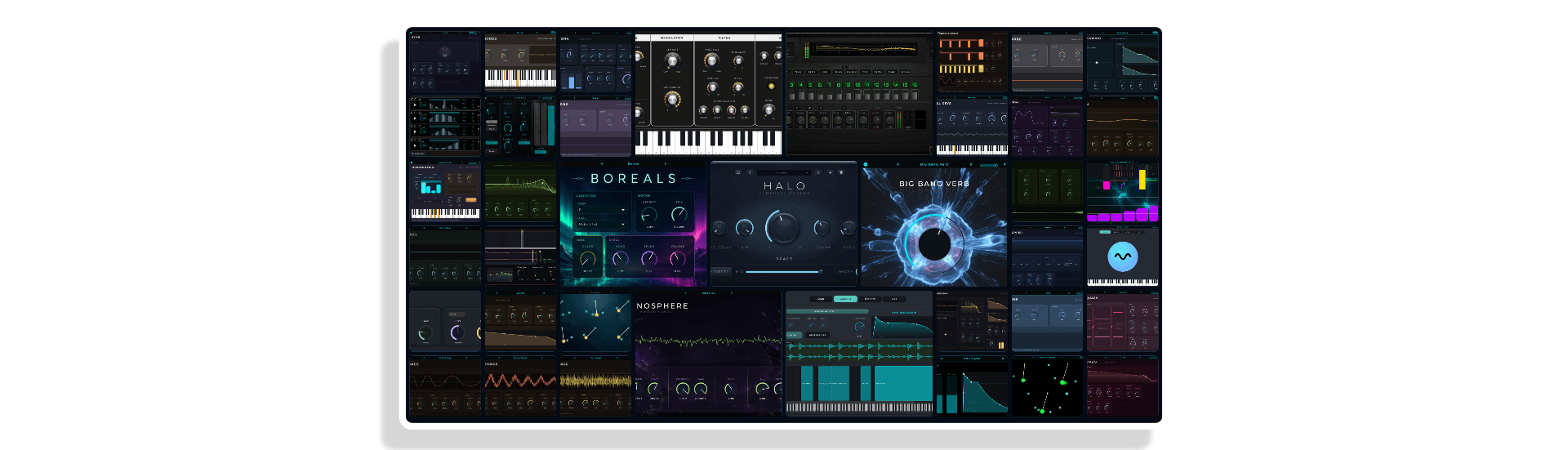Open the Nosphere plugin thumbnail

click(x=709, y=354)
